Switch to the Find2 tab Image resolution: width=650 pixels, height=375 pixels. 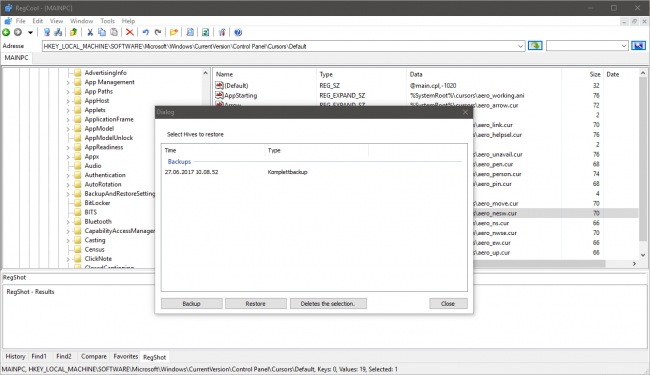[x=63, y=356]
